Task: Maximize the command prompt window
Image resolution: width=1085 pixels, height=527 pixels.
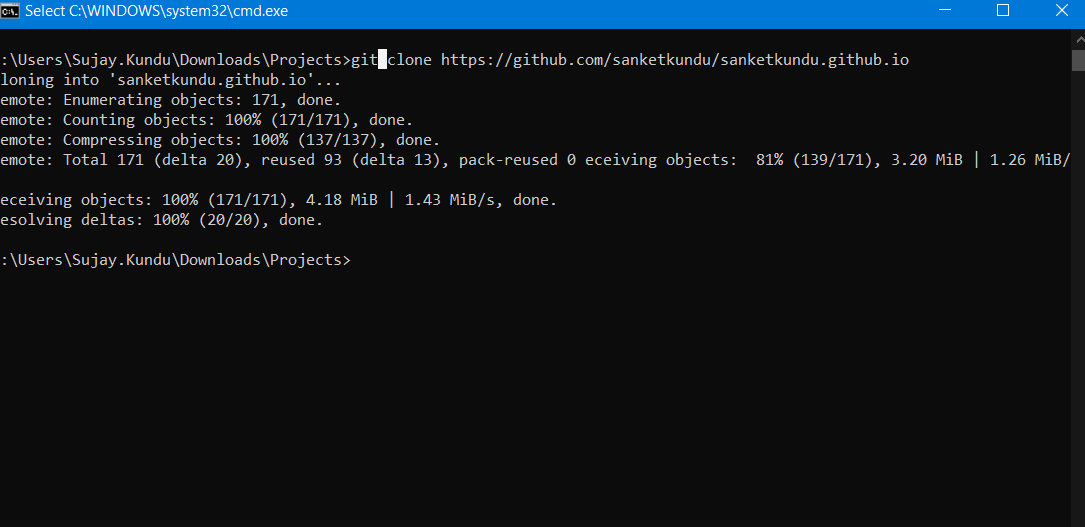Action: point(1003,11)
